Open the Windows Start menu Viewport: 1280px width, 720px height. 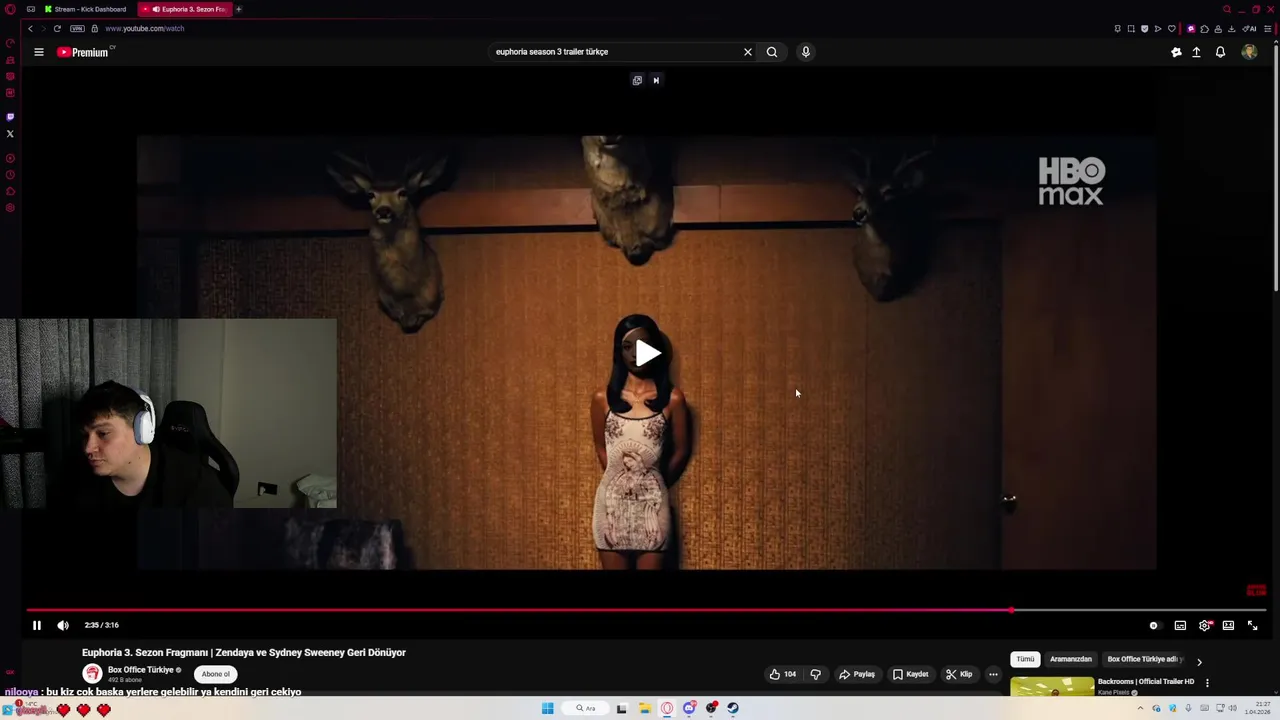click(547, 708)
